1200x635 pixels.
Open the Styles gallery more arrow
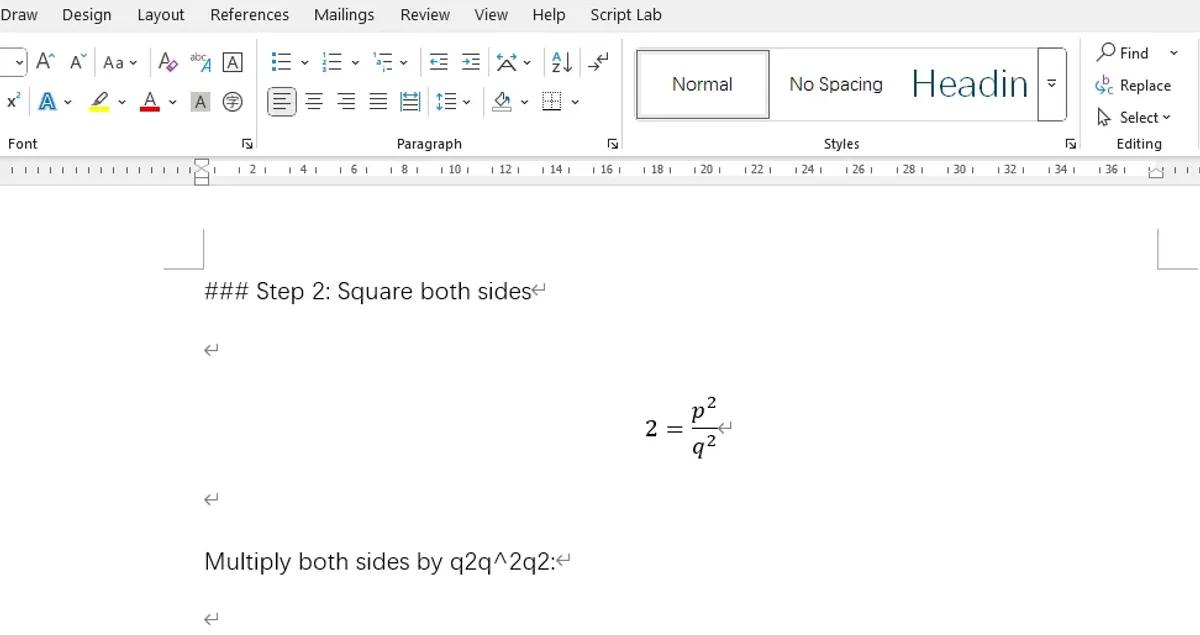(1052, 84)
